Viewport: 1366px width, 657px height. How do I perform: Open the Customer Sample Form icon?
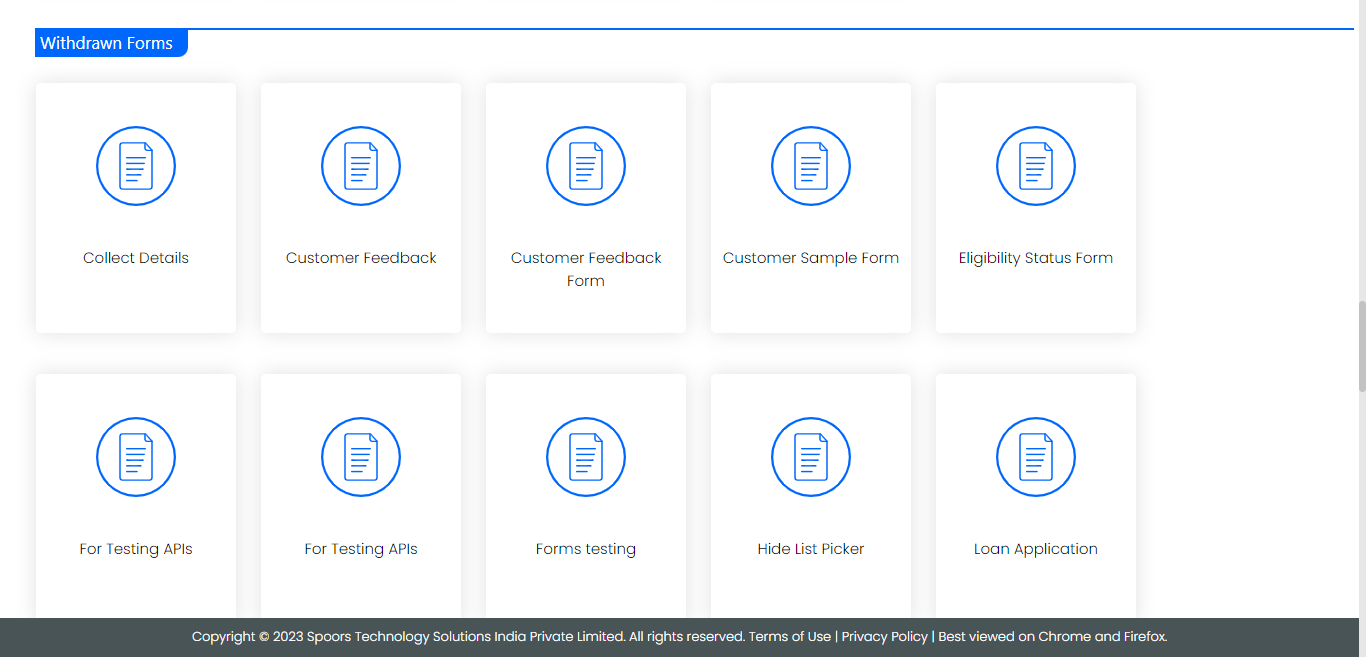[x=811, y=166]
